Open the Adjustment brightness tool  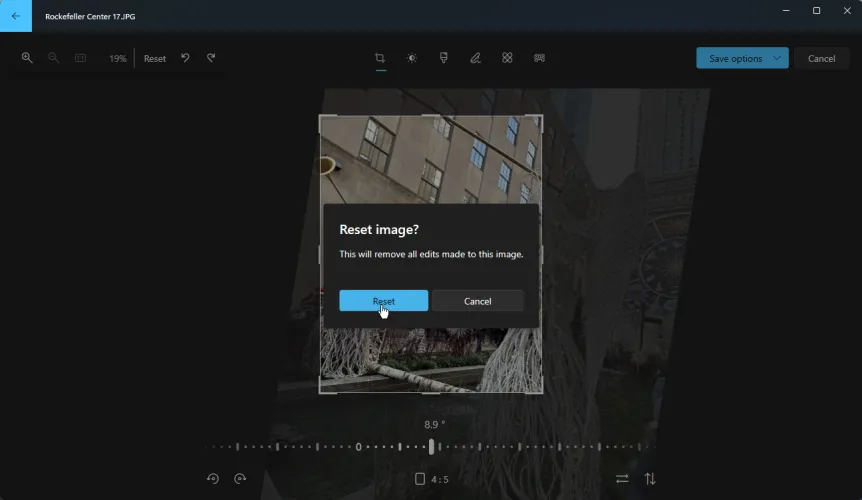(412, 58)
